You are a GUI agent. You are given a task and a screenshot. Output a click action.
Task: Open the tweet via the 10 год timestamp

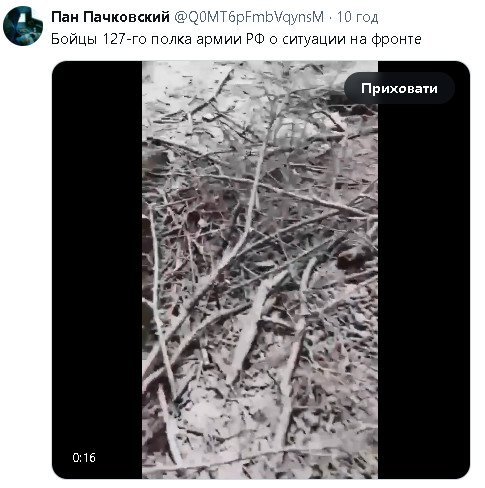[357, 17]
